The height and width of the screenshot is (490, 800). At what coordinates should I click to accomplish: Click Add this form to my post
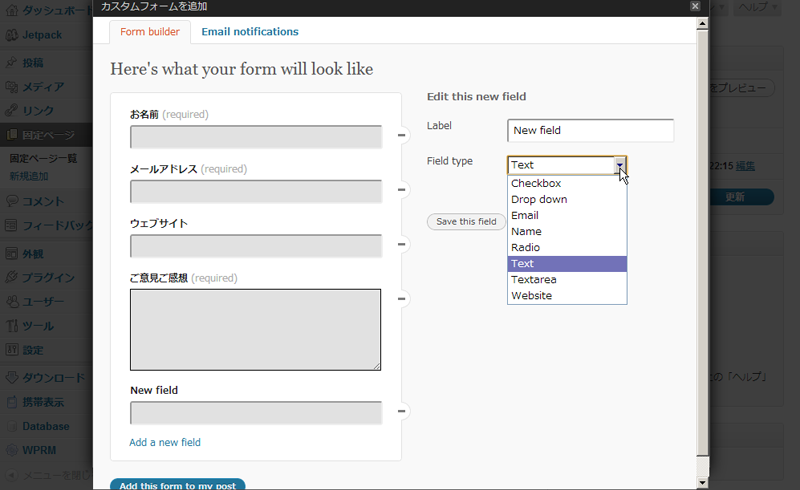[178, 484]
